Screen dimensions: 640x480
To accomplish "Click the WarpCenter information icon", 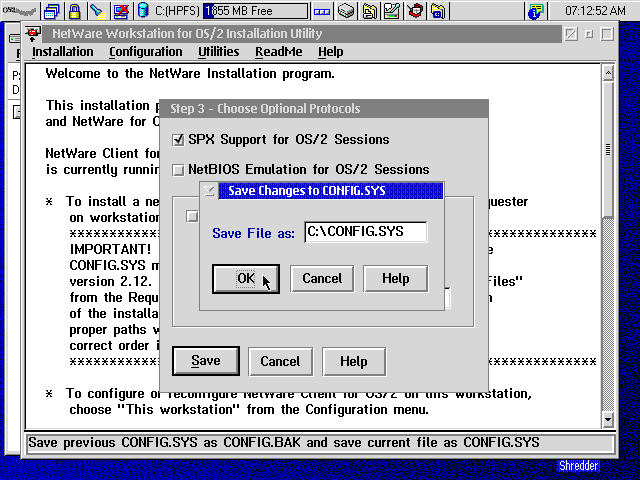I will [536, 11].
